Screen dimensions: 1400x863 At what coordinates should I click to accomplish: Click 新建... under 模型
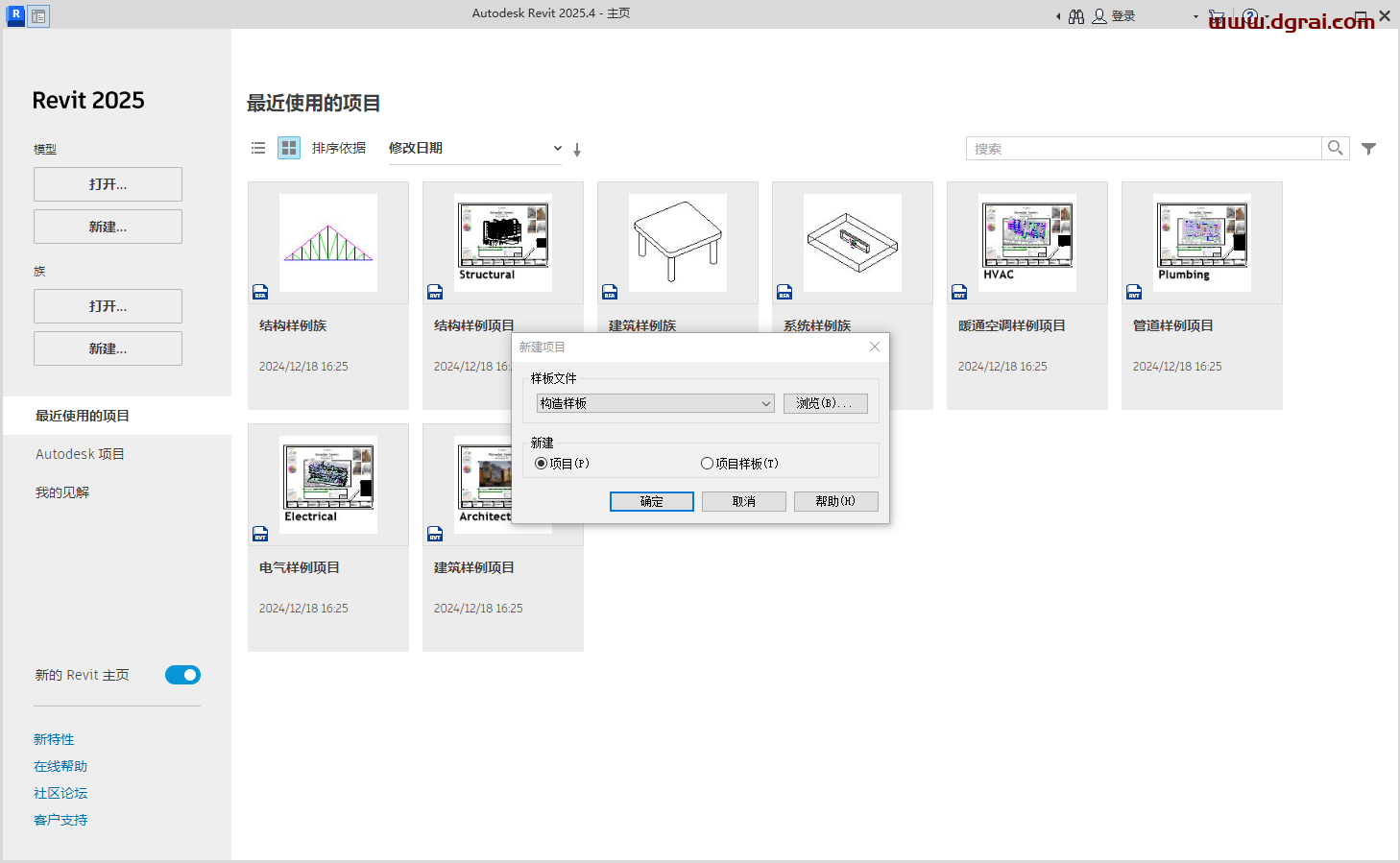[108, 227]
